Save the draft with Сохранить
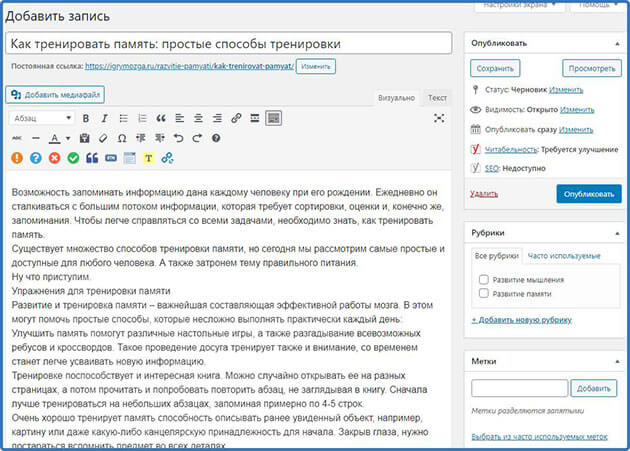 point(495,68)
